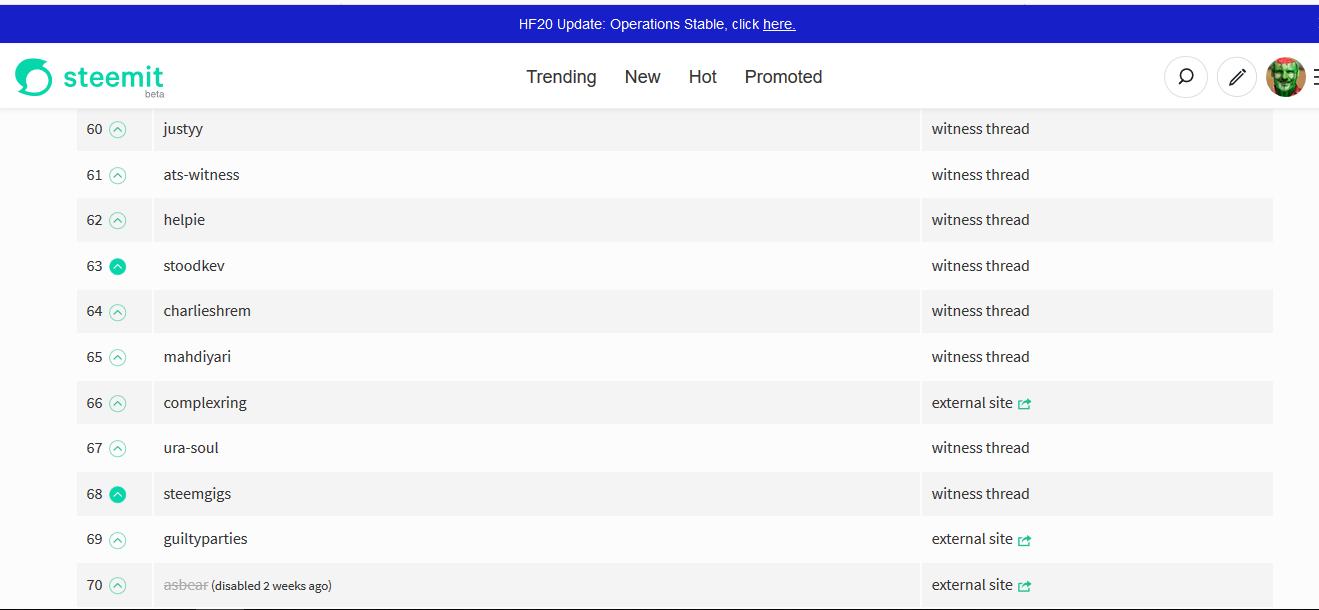
Task: Open complexring account link
Action: point(205,403)
